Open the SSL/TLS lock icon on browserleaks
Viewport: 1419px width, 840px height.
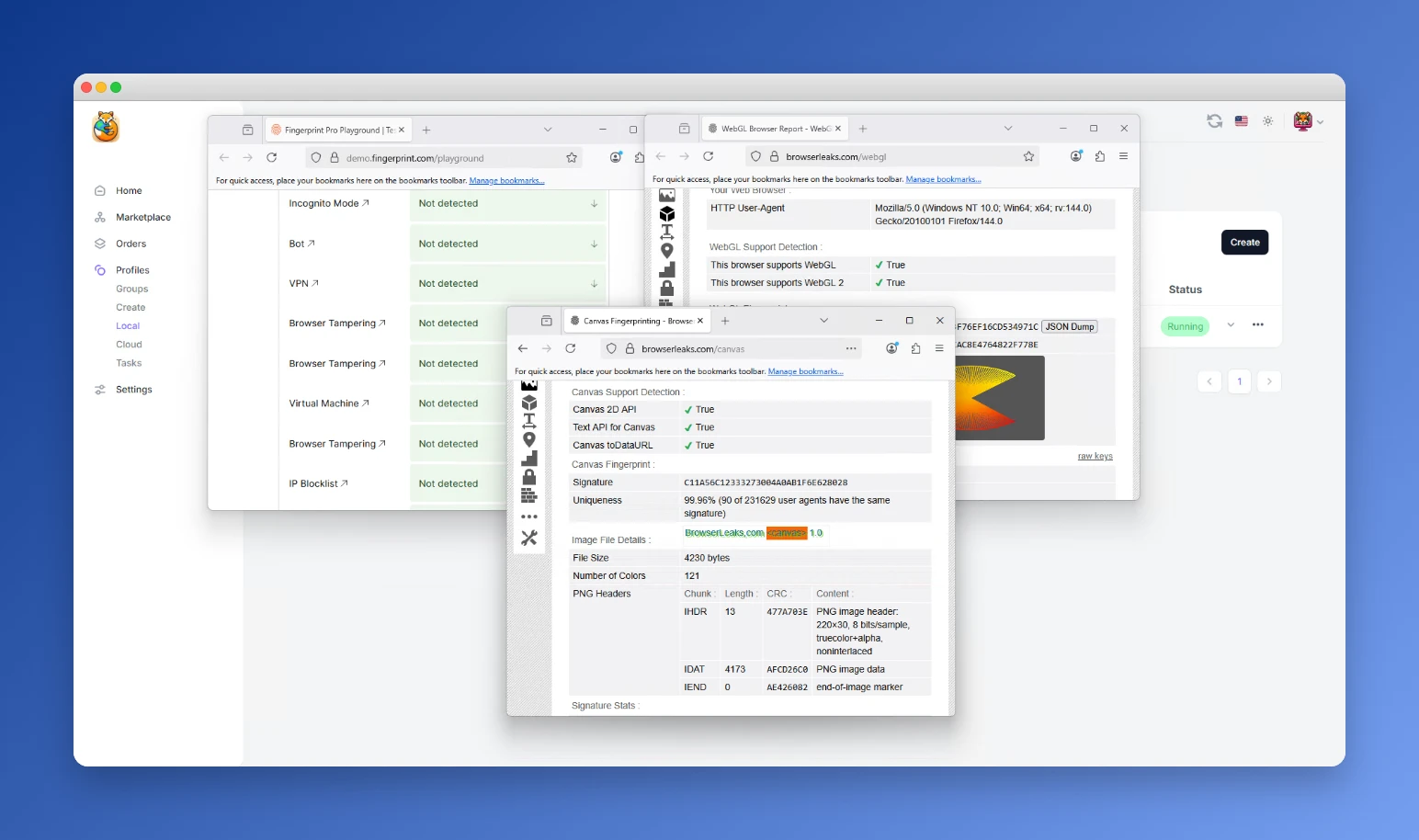(529, 477)
